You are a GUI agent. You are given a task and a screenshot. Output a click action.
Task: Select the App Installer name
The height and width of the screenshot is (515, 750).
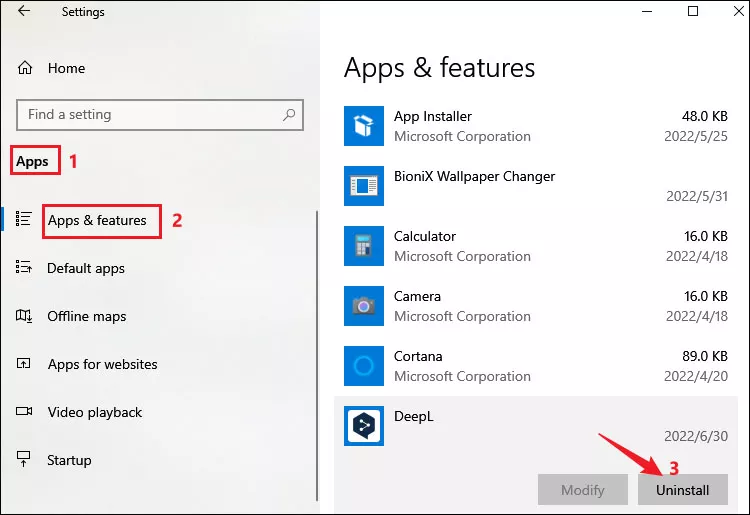(x=433, y=116)
